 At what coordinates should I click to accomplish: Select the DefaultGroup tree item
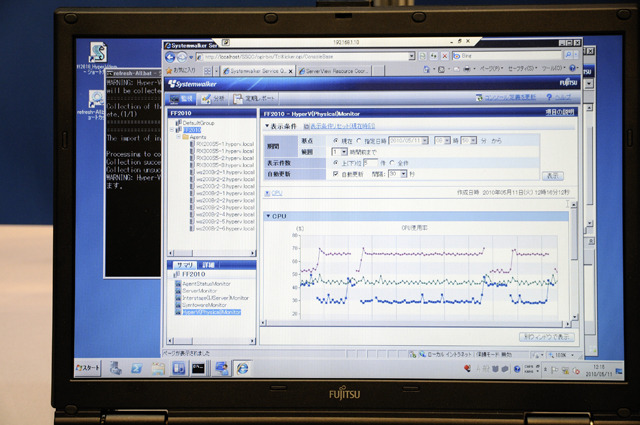point(198,122)
